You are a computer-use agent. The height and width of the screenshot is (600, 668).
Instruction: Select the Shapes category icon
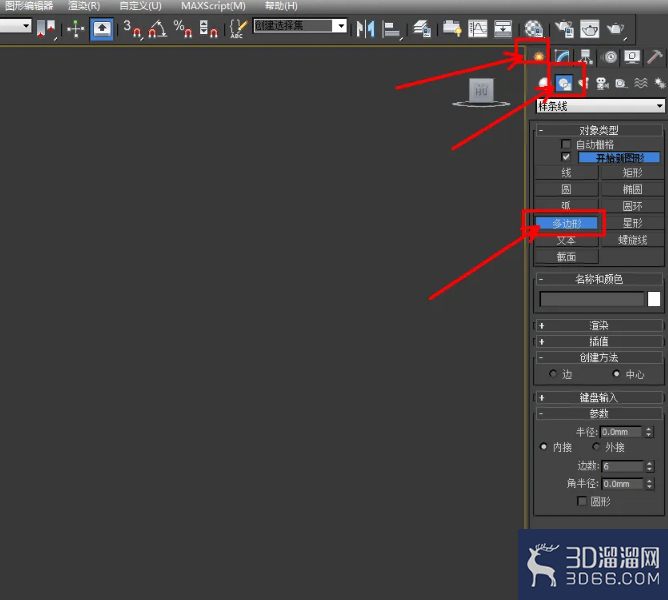pos(564,83)
